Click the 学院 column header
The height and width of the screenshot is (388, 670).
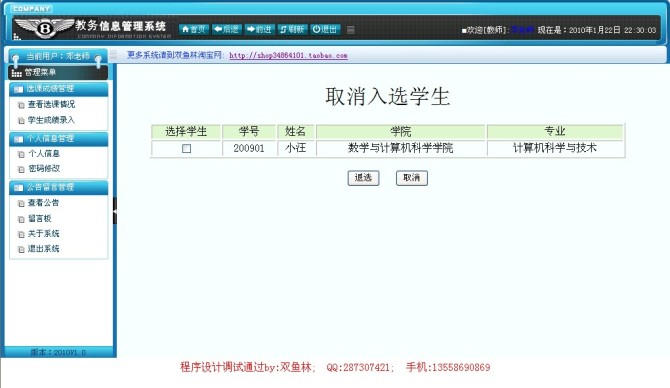400,131
